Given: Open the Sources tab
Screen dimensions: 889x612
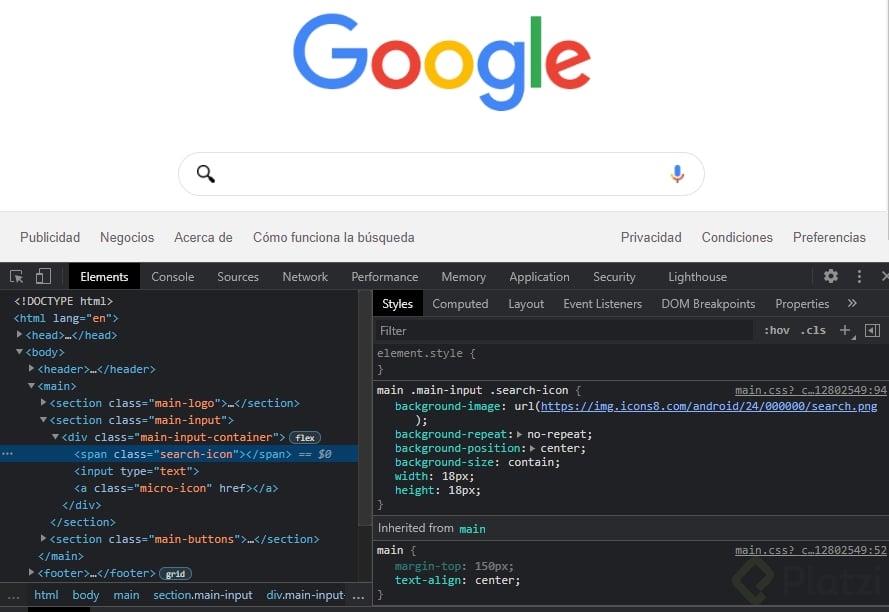Looking at the screenshot, I should click(x=238, y=277).
